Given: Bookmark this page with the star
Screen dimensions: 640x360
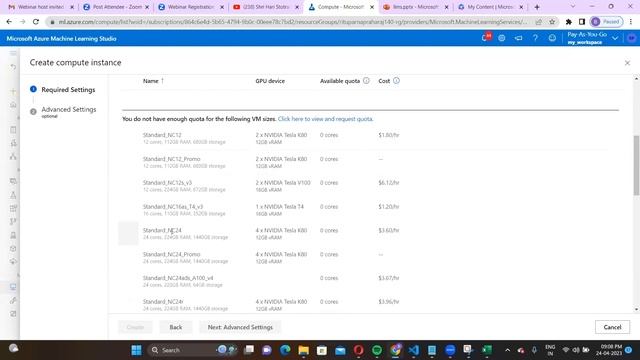Looking at the screenshot, I should [x=552, y=22].
